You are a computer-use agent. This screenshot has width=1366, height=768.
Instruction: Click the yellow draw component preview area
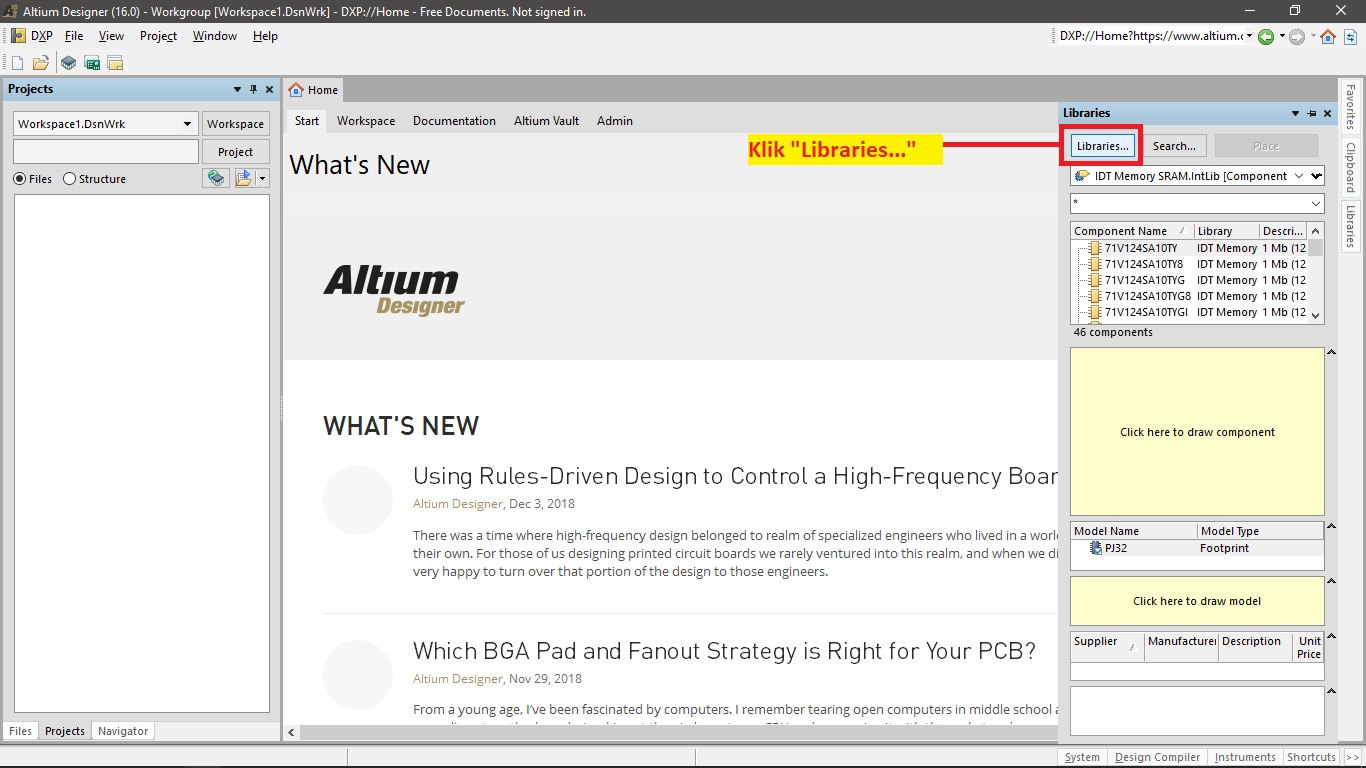1197,432
